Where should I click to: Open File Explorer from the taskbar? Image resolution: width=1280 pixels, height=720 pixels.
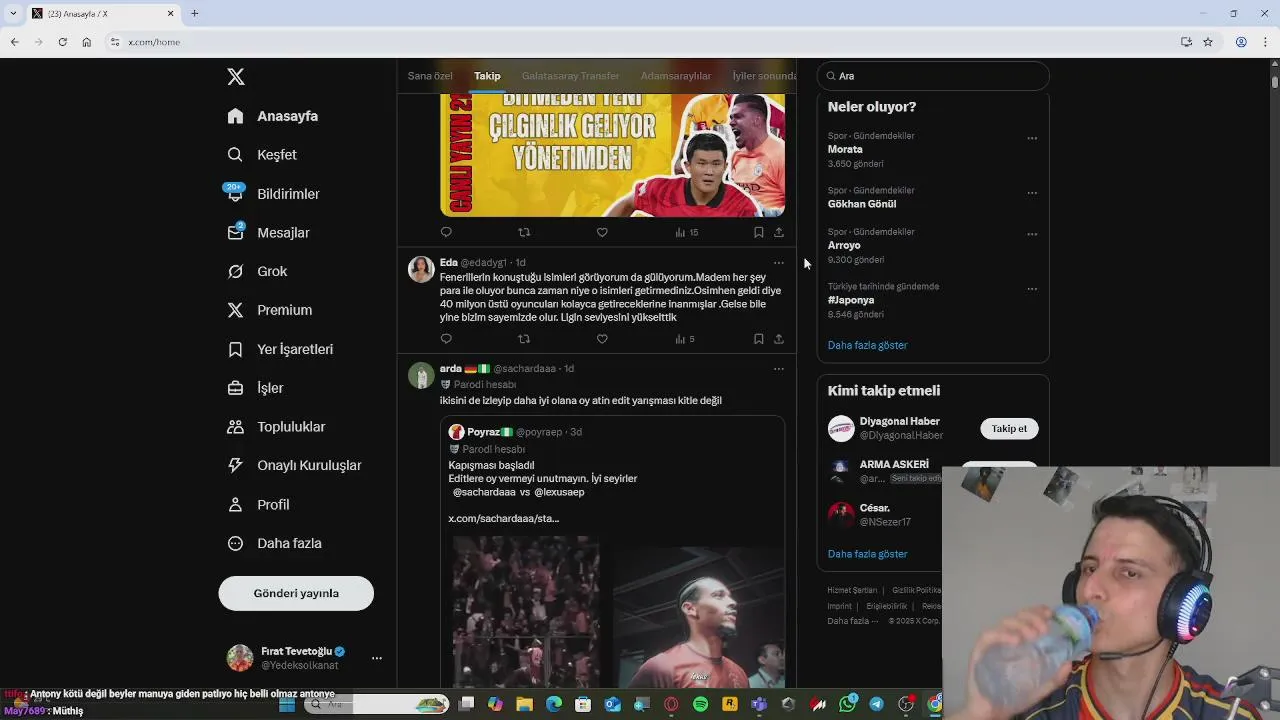click(x=524, y=705)
